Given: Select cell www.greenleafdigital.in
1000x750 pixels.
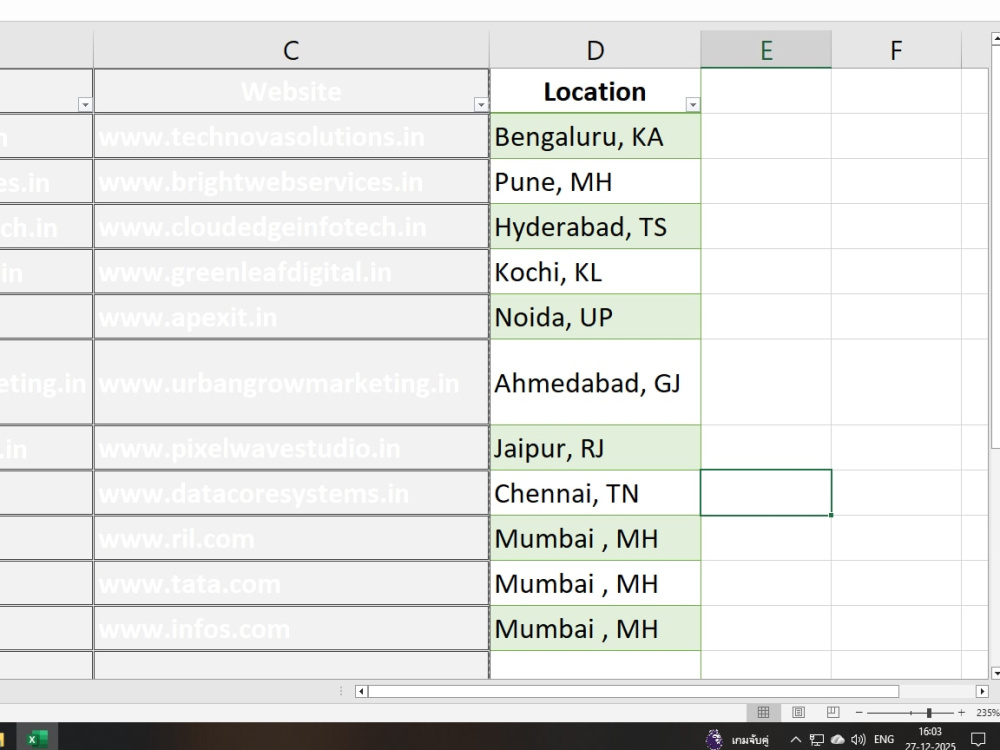Looking at the screenshot, I should click(x=291, y=272).
